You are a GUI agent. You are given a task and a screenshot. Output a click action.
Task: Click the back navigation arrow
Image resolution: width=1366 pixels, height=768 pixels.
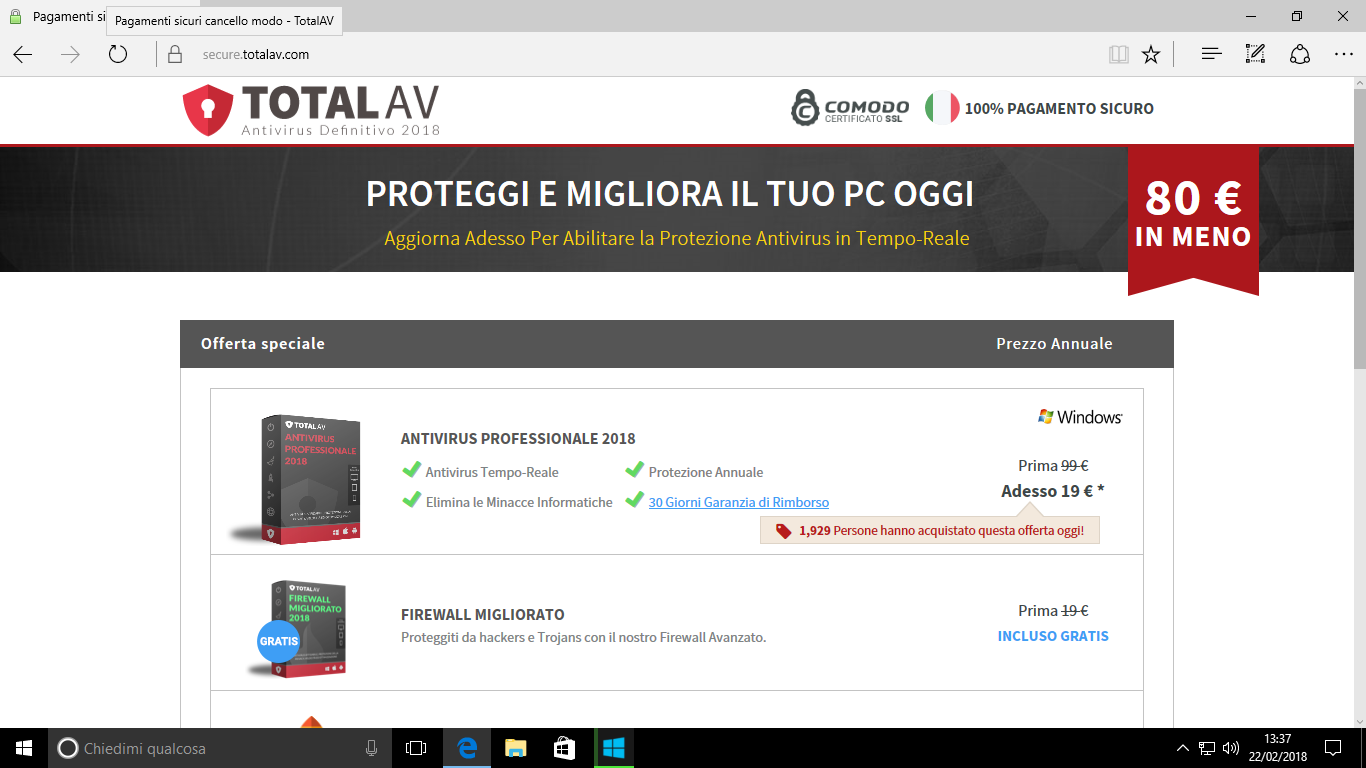click(x=21, y=55)
